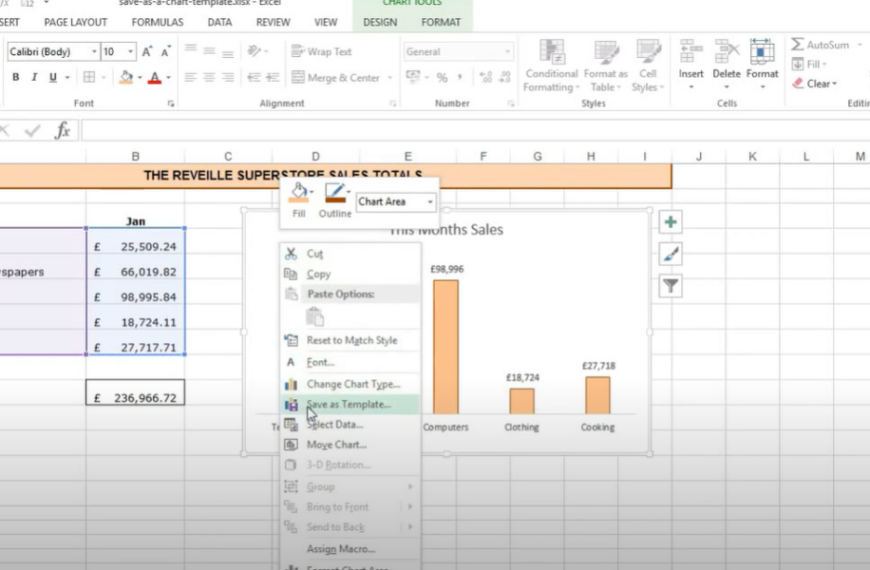Viewport: 870px width, 570px height.
Task: Toggle Bold formatting
Action: [x=16, y=77]
